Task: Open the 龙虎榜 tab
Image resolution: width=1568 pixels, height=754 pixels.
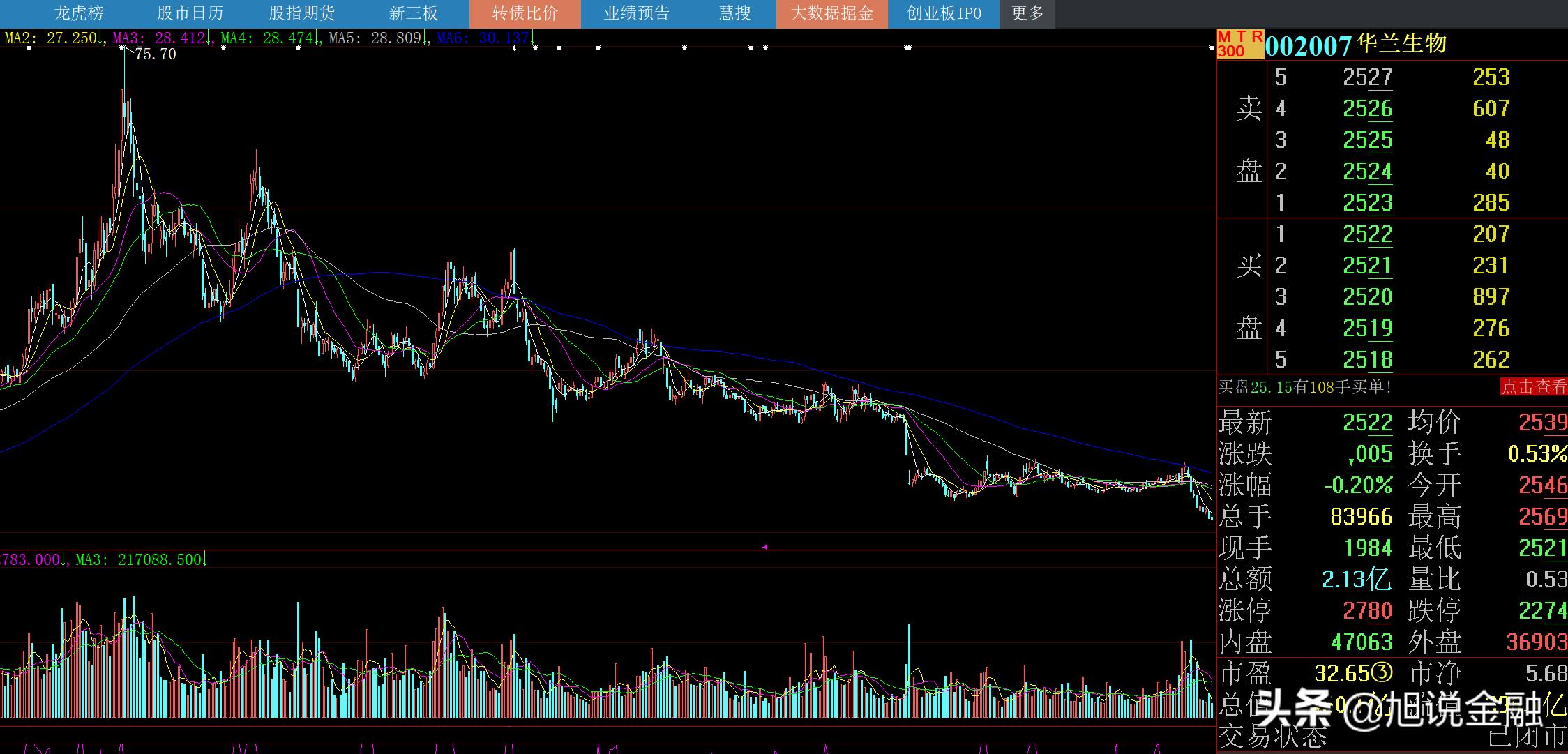Action: [x=79, y=13]
